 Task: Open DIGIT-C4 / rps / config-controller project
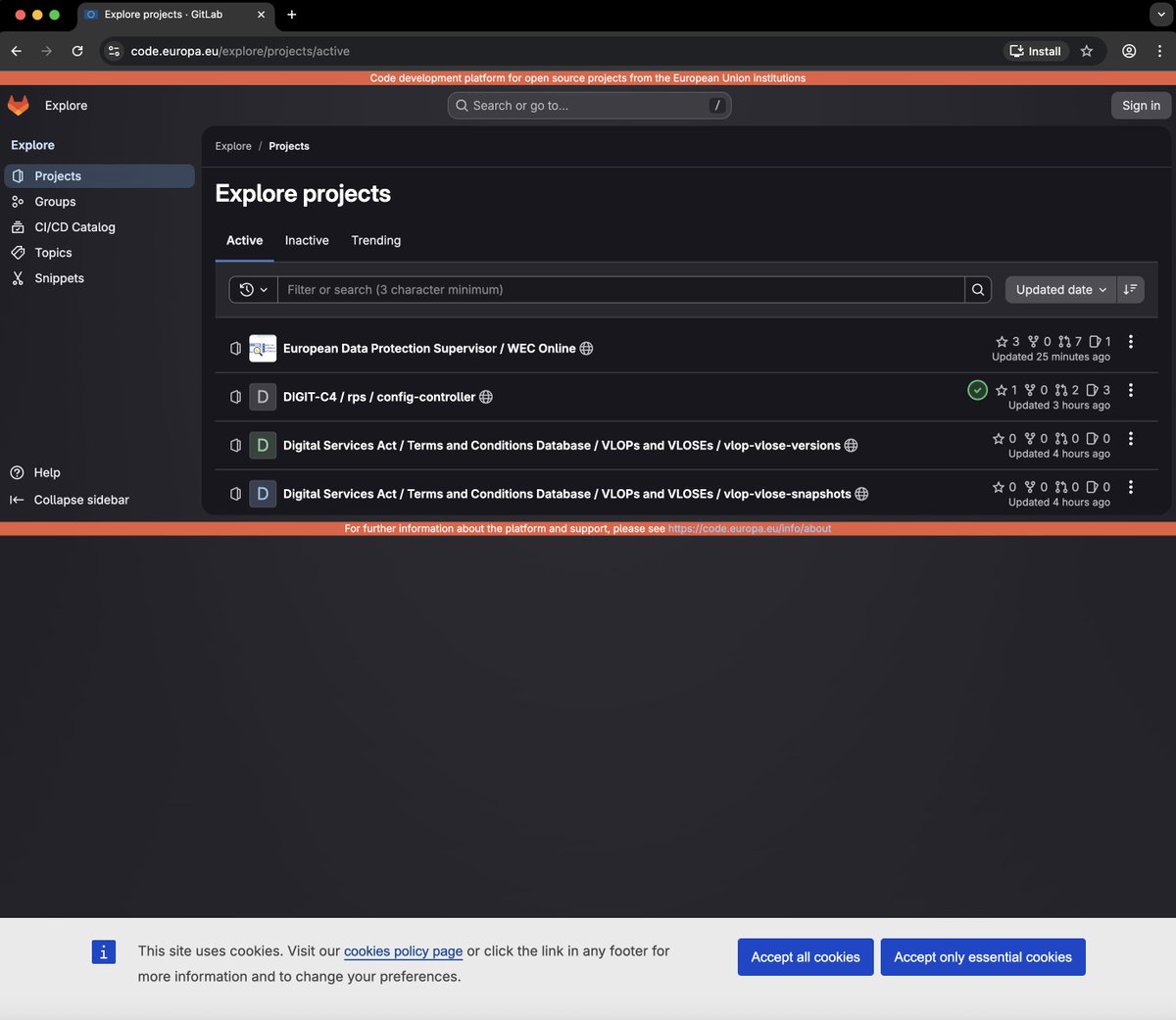pos(379,397)
